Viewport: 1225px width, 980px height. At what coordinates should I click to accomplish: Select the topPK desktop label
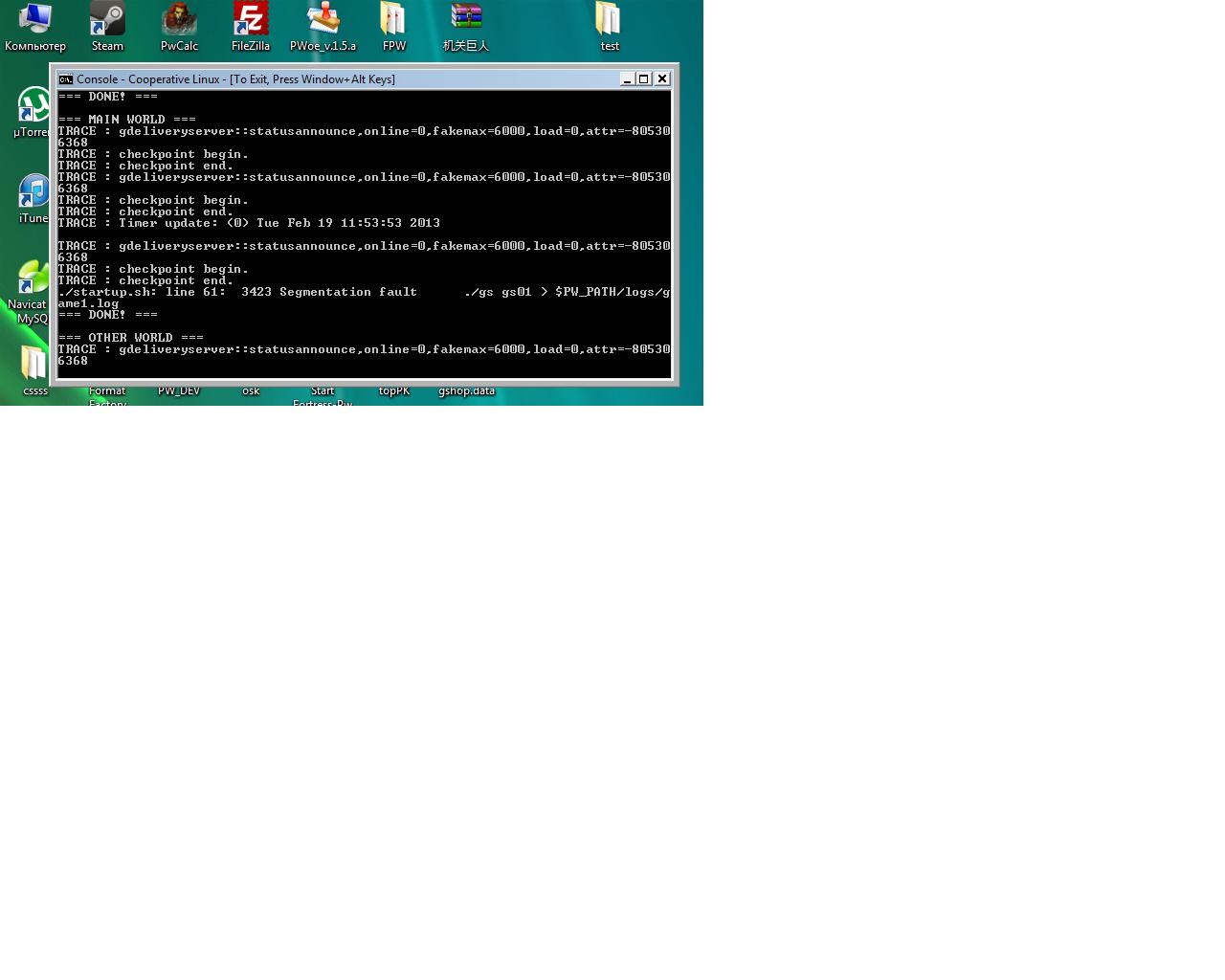393,390
